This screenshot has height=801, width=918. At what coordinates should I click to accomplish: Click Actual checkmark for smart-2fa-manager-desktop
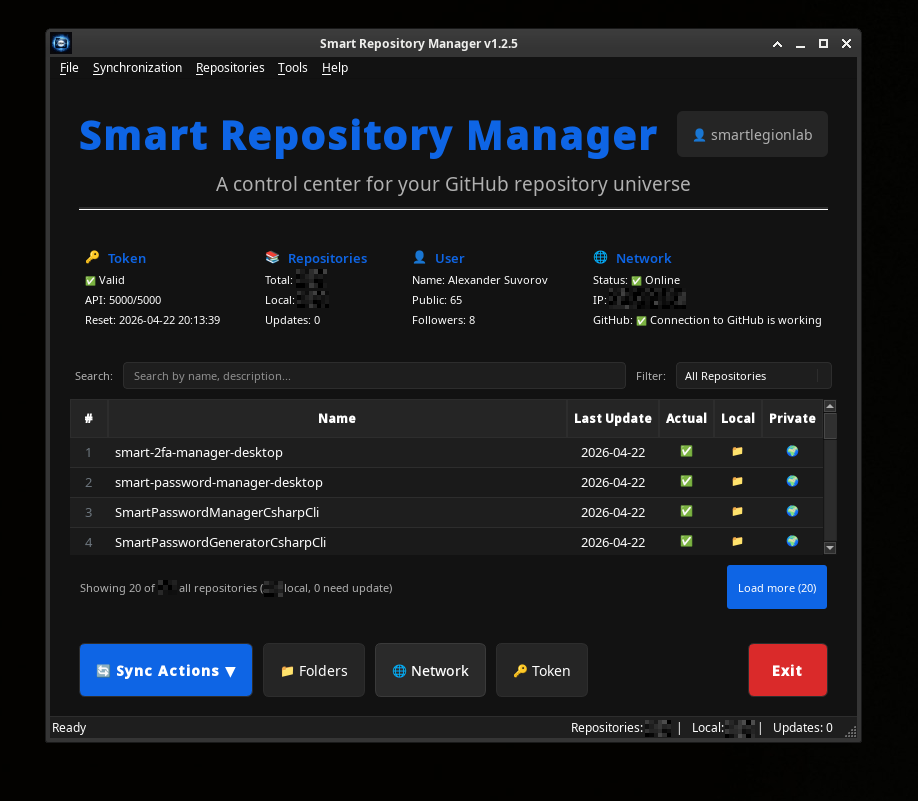pyautogui.click(x=686, y=451)
